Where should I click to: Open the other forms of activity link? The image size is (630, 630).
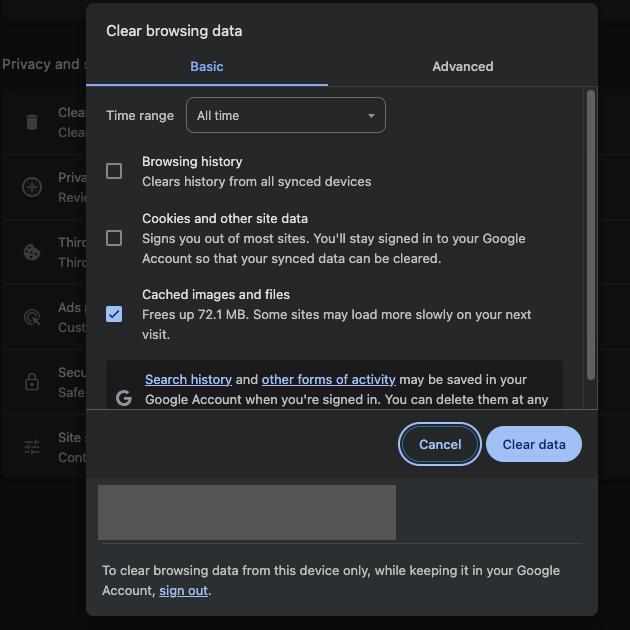tap(329, 379)
